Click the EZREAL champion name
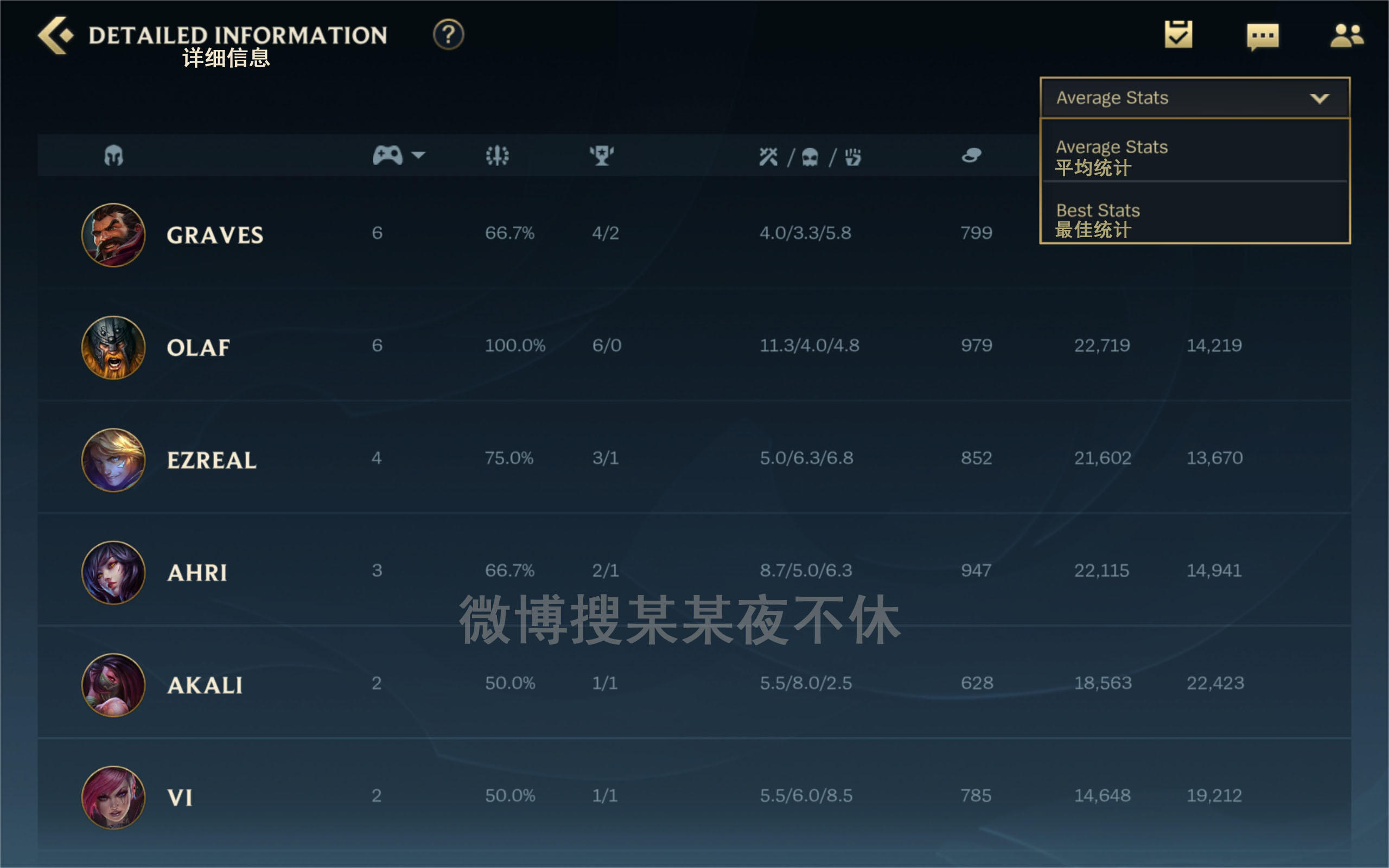The height and width of the screenshot is (868, 1389). tap(212, 461)
